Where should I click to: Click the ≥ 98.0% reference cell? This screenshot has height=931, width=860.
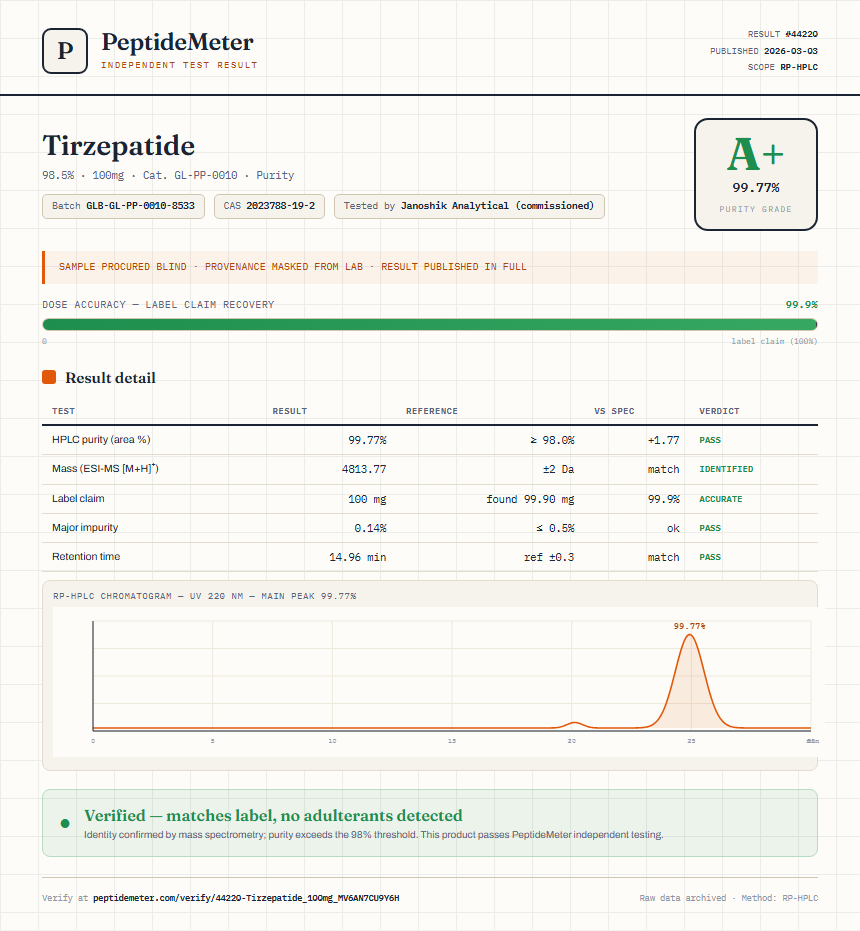click(x=552, y=440)
